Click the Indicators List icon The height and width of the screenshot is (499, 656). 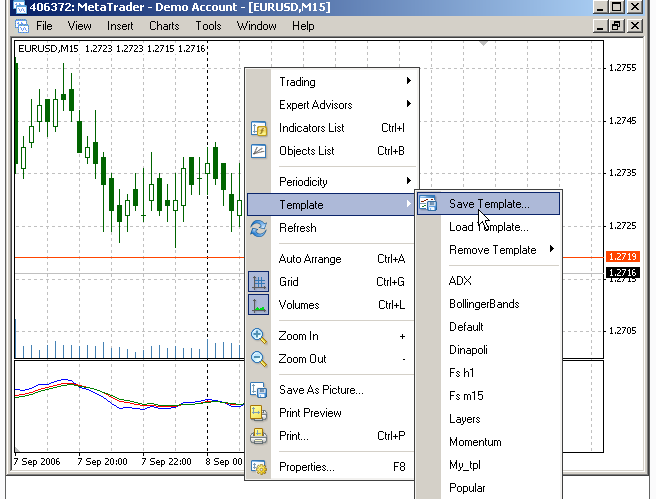[259, 128]
